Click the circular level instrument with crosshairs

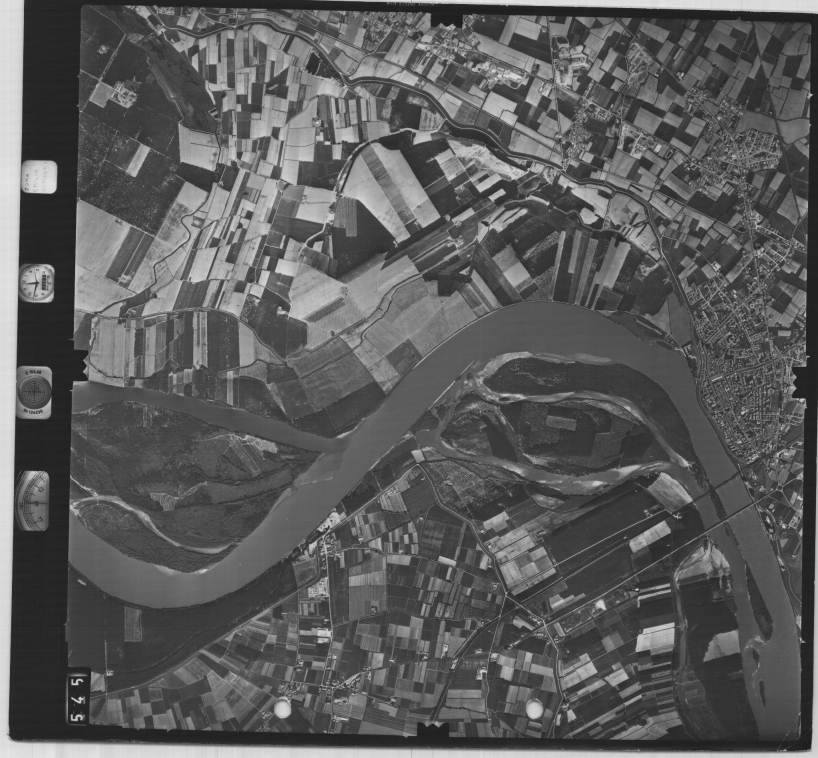(x=34, y=392)
